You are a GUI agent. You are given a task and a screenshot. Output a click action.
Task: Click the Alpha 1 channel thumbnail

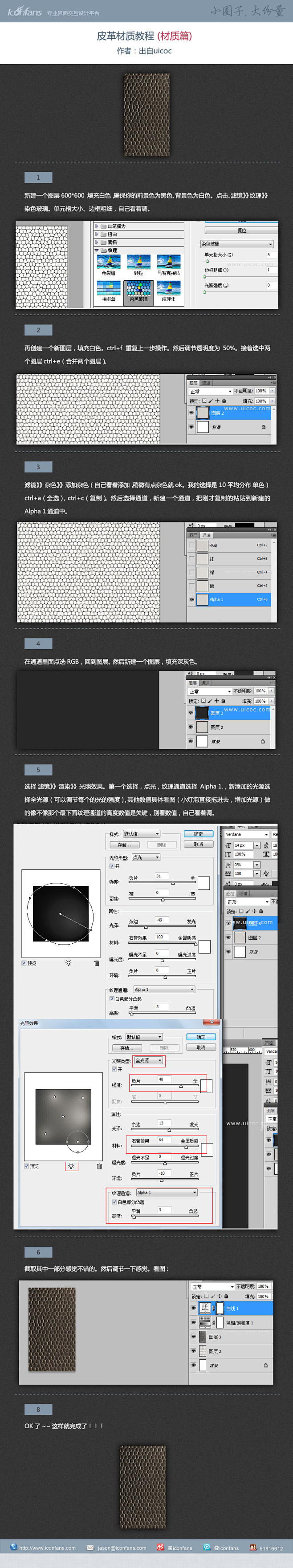pos(202,599)
